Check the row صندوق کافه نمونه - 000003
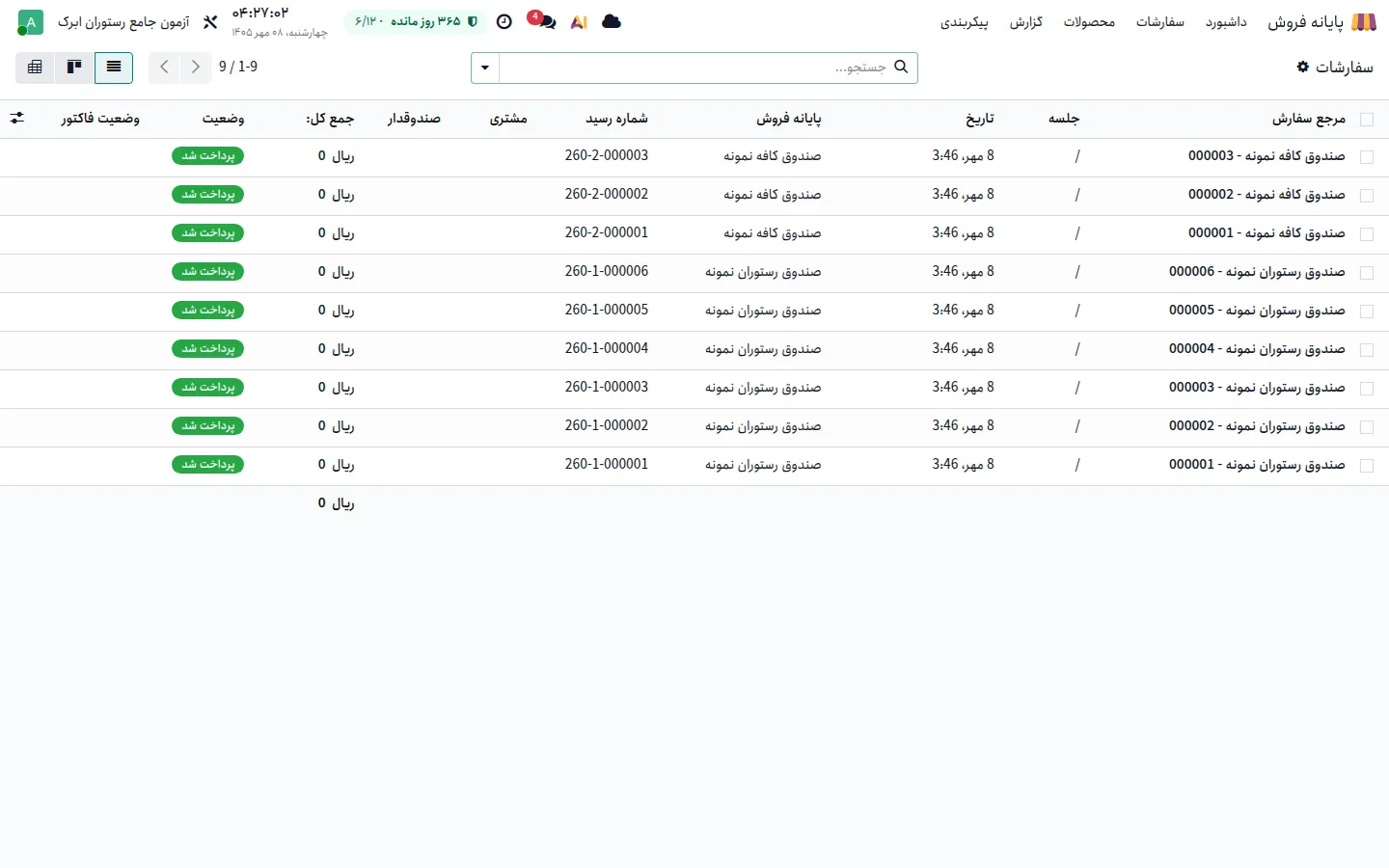 tap(1366, 157)
